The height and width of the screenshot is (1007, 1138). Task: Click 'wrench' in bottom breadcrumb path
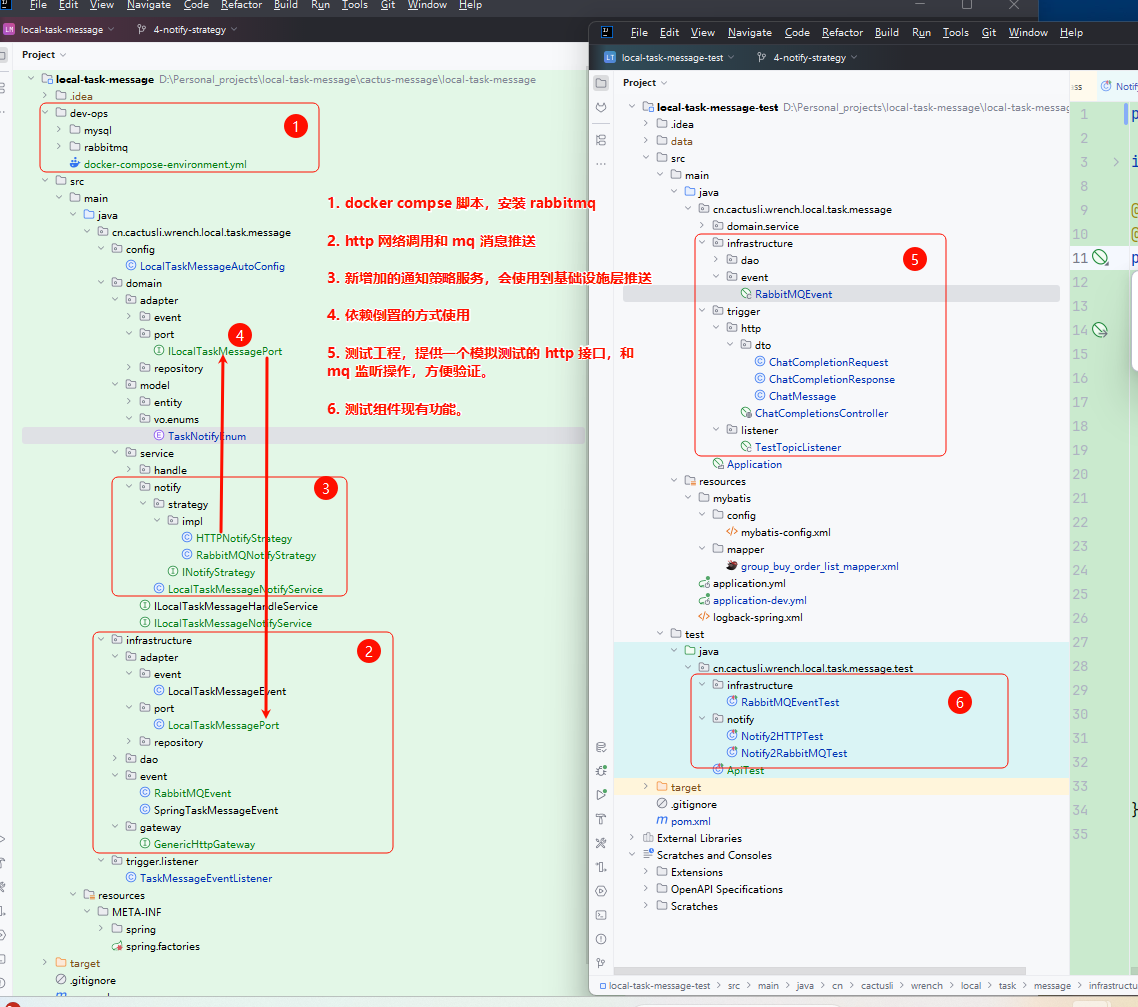tap(926, 985)
